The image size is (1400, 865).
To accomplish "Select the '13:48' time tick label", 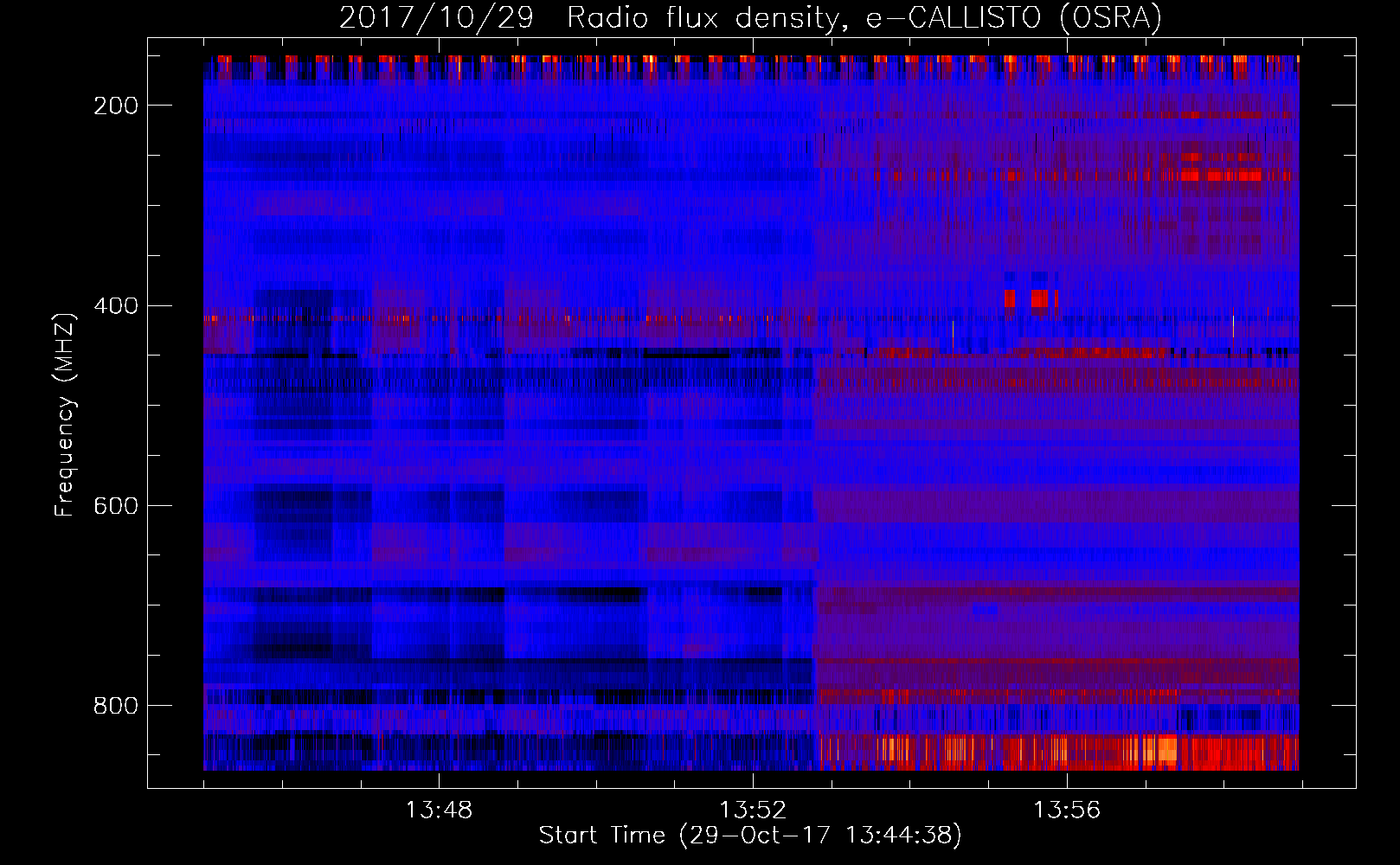I will point(439,811).
